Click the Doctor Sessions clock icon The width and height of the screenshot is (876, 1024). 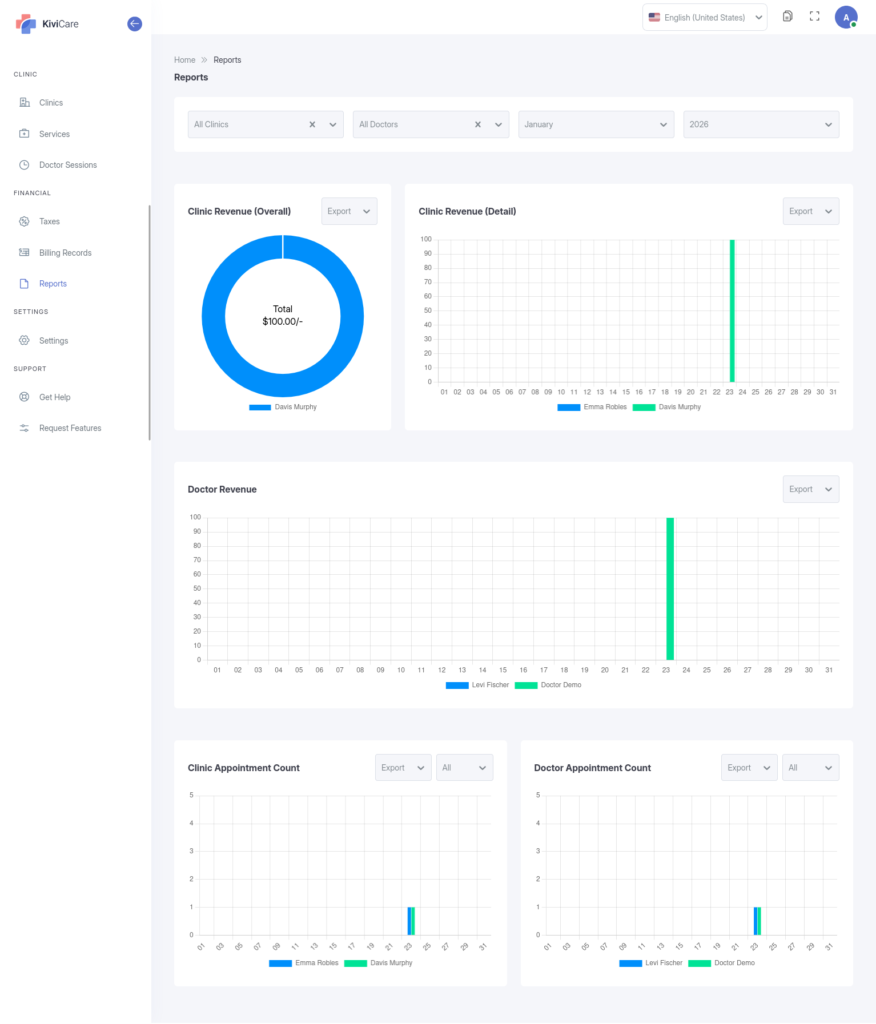(x=24, y=165)
